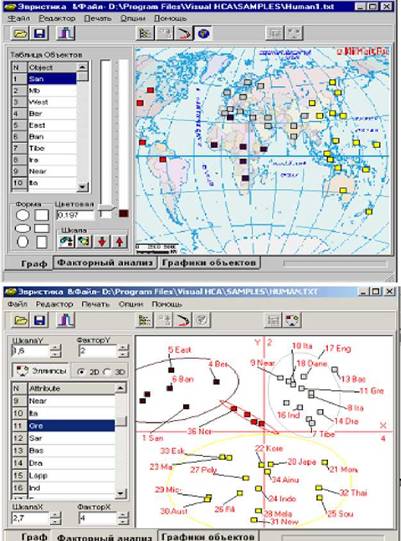Click ellipses icon in bottom window toolbar
The width and height of the screenshot is (401, 541).
292,320
